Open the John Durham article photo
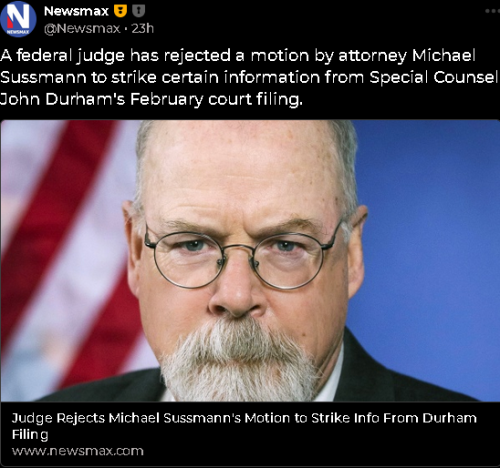The height and width of the screenshot is (468, 500). tap(250, 260)
